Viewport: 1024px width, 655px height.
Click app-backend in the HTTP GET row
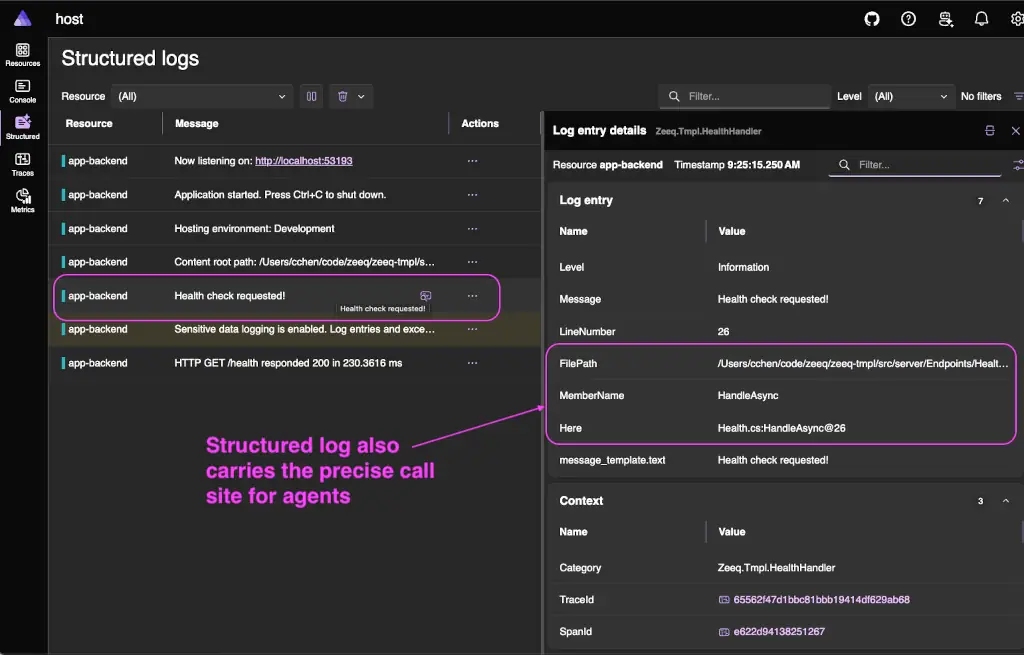pyautogui.click(x=98, y=363)
